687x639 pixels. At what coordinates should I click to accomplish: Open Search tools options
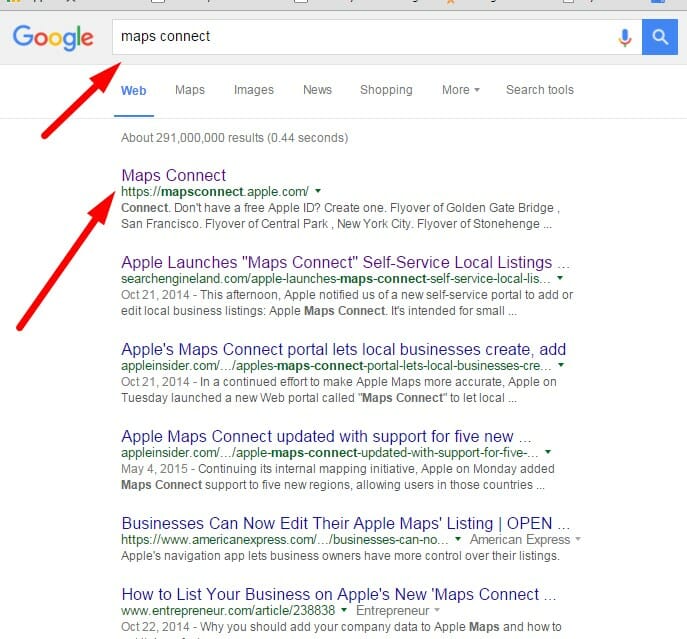click(x=540, y=90)
